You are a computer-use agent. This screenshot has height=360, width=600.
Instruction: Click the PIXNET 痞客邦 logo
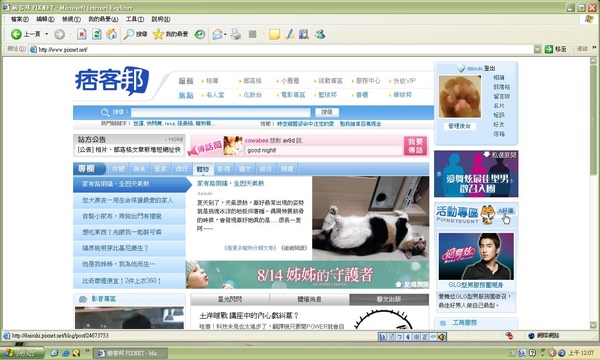(112, 81)
